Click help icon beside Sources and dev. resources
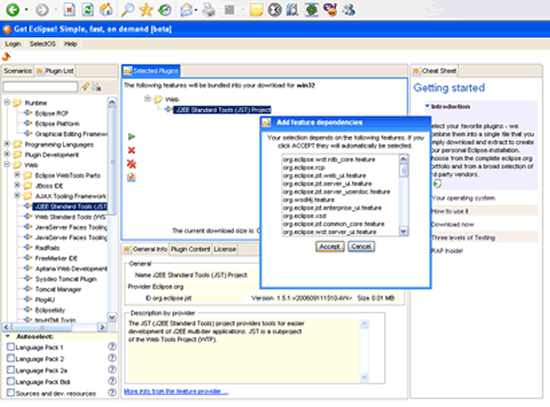 pyautogui.click(x=112, y=393)
